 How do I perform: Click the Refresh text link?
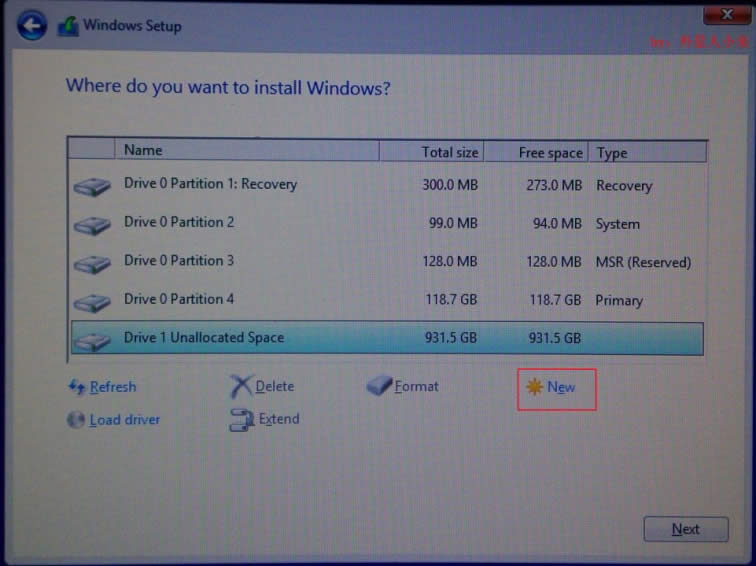click(113, 387)
